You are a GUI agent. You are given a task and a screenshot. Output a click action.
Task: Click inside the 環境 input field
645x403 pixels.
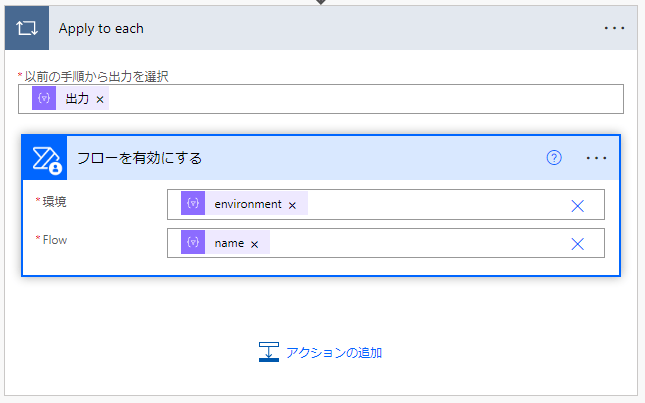[430, 204]
